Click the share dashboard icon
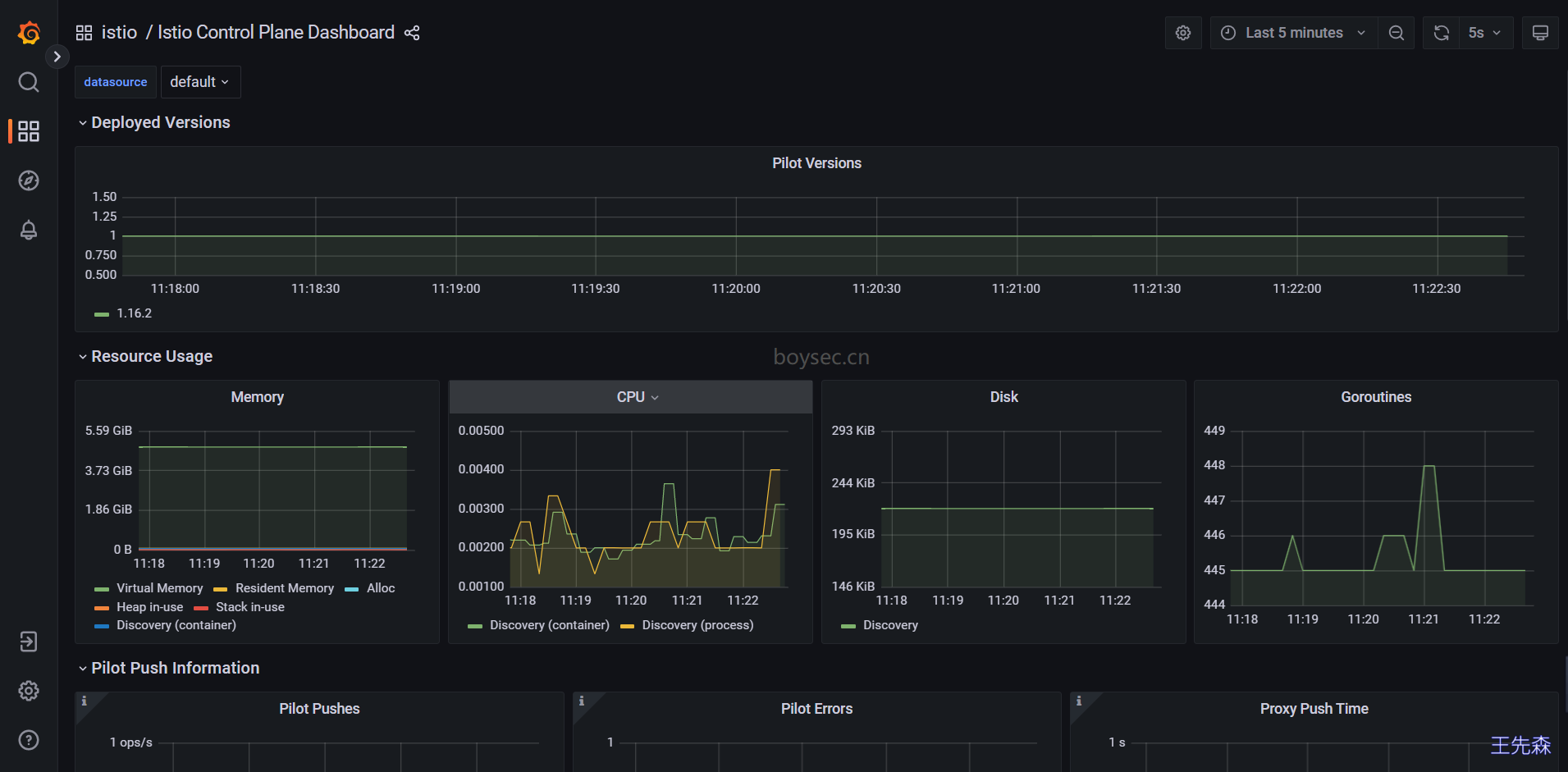 coord(412,33)
